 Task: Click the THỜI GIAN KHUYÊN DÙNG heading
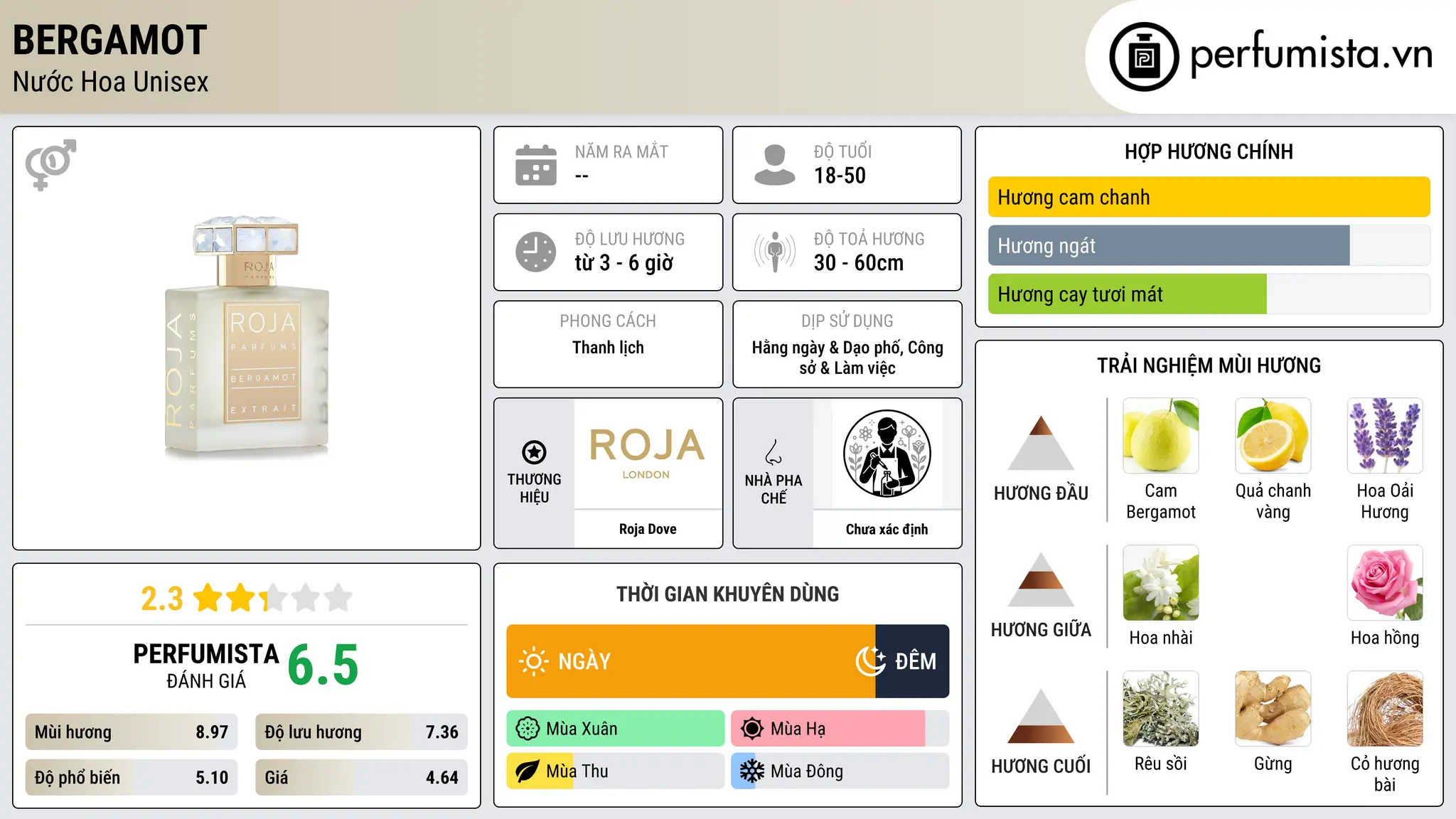tap(727, 594)
